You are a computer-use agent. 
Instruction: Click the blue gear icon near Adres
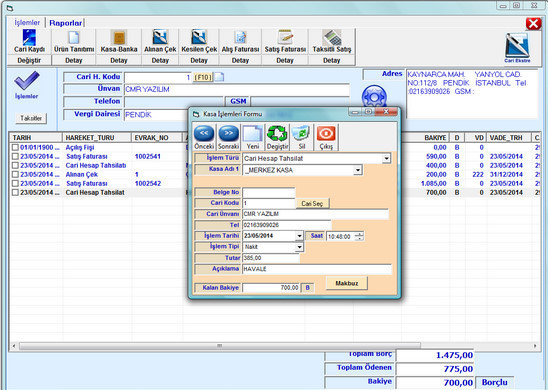pos(374,96)
